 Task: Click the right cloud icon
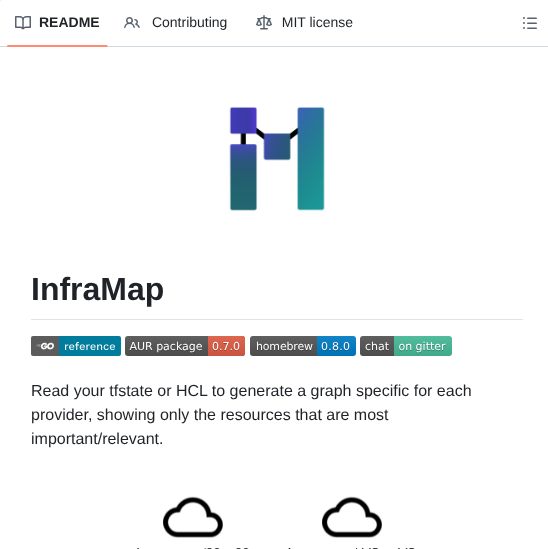coord(352,517)
